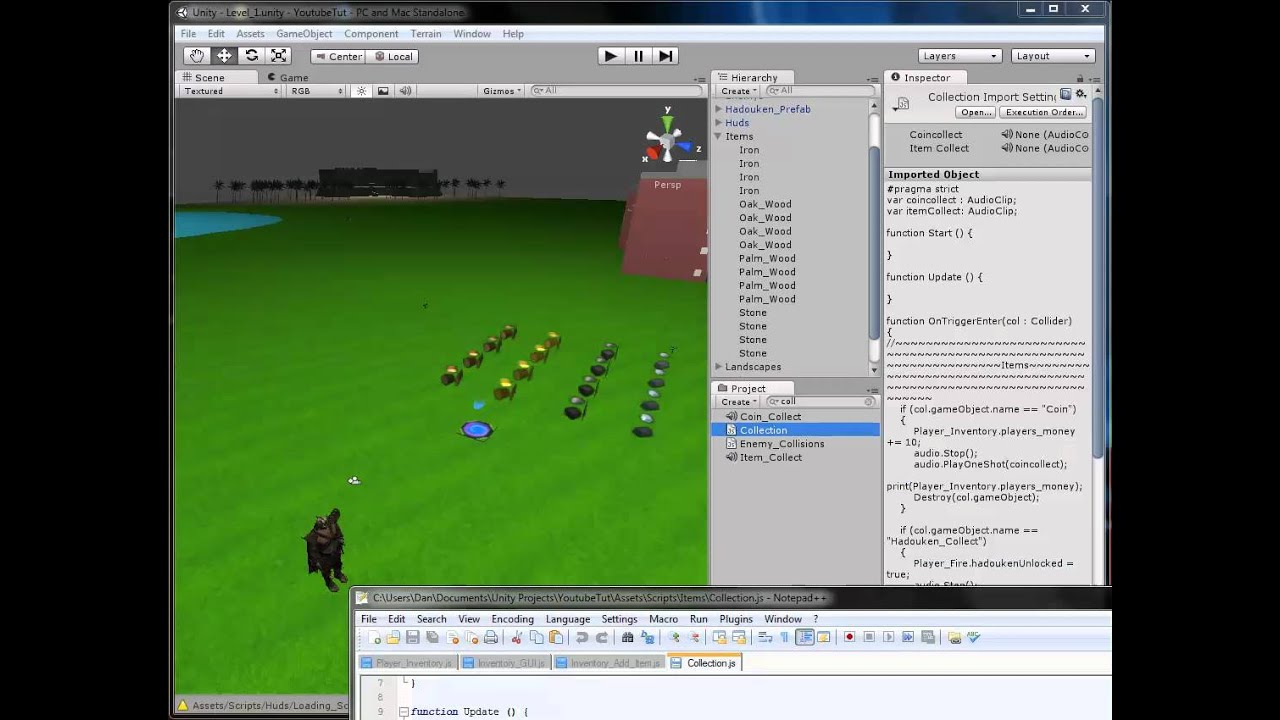The image size is (1280, 720).
Task: Click the Execution Order... button
Action: (1044, 112)
